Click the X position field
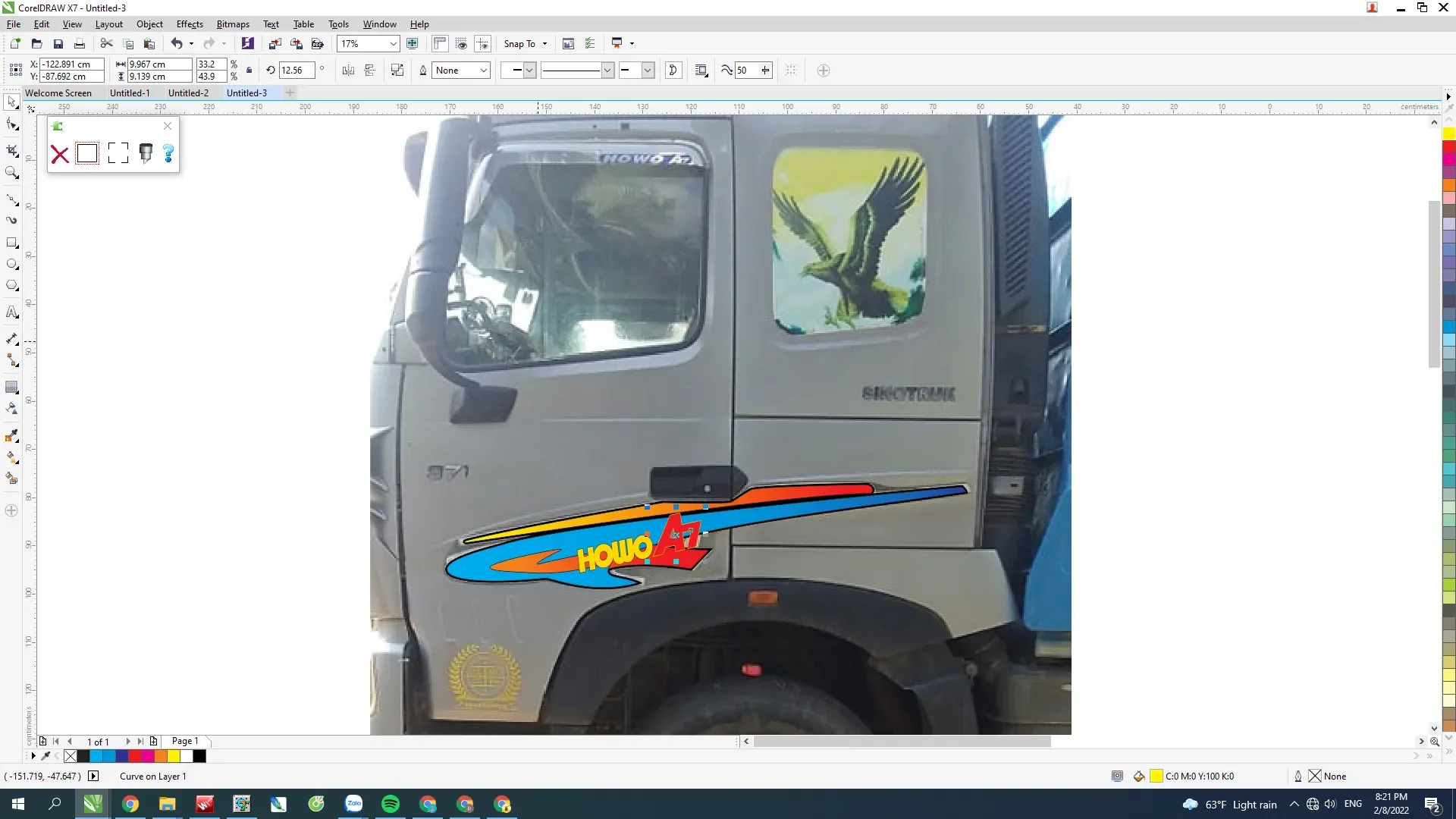This screenshot has width=1456, height=819. [x=71, y=64]
